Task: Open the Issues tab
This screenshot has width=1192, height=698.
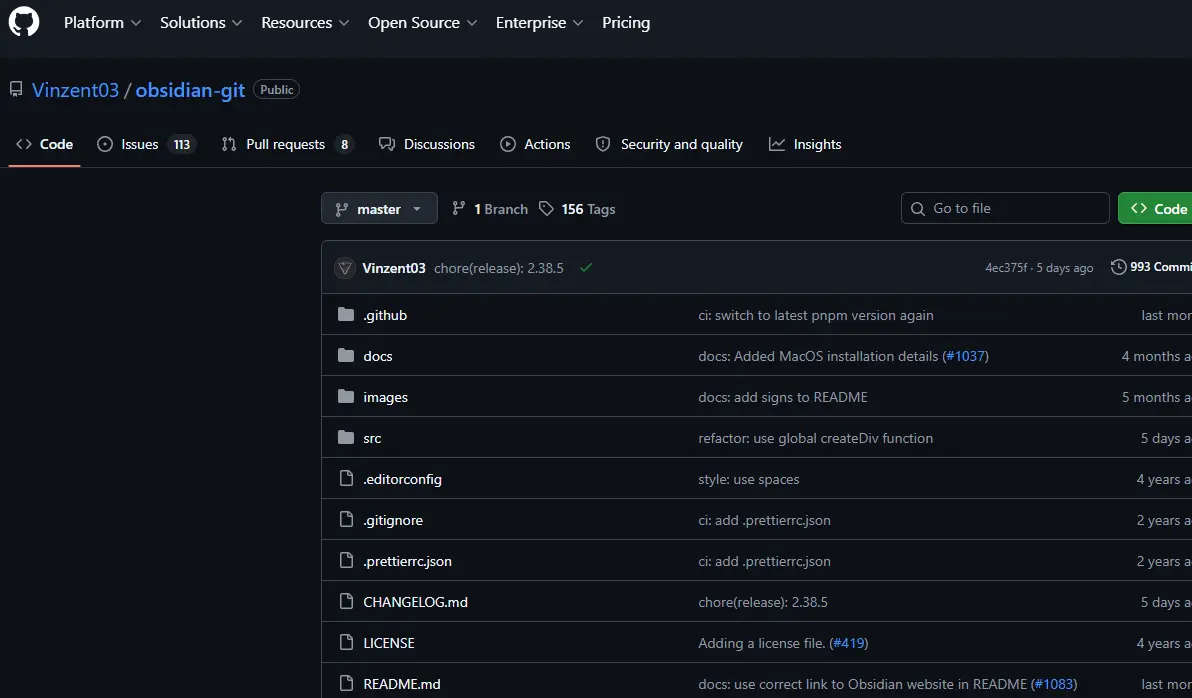Action: pyautogui.click(x=146, y=144)
